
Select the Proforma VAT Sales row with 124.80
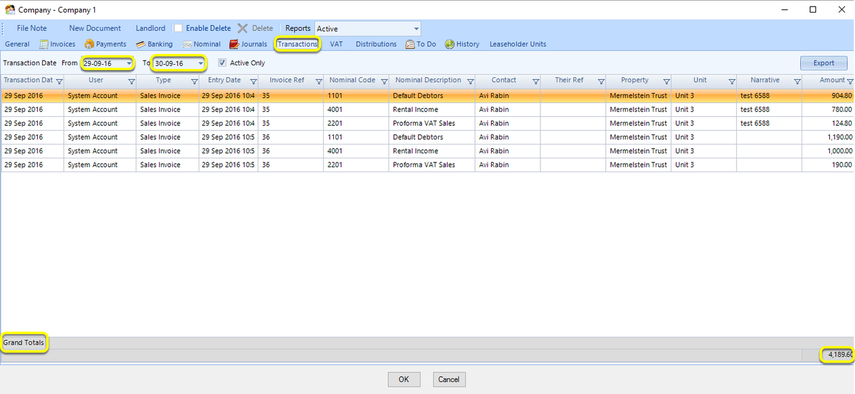click(x=428, y=123)
